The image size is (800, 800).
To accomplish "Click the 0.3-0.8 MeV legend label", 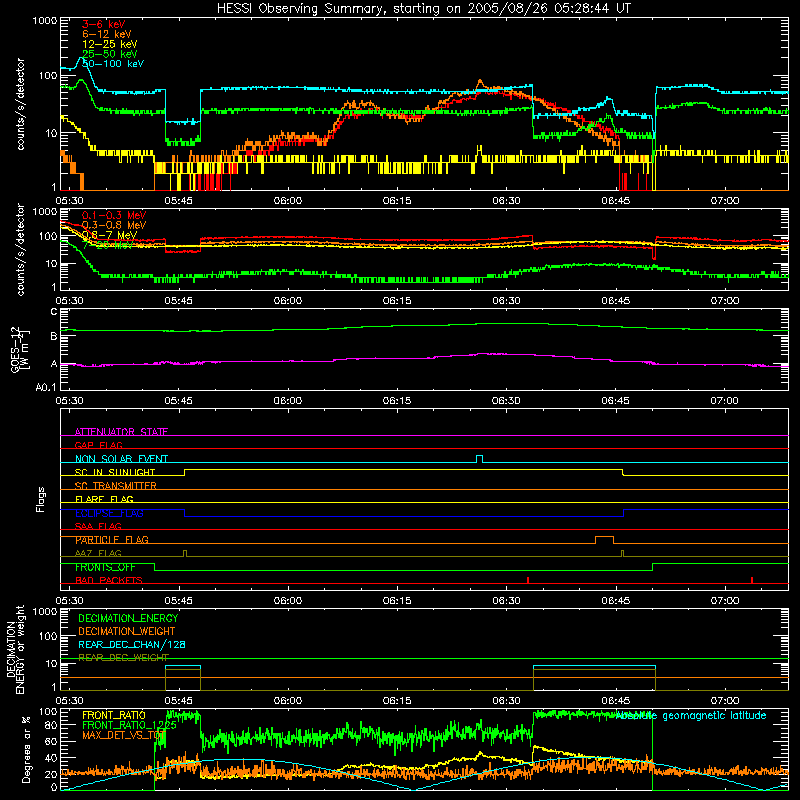I will point(114,225).
